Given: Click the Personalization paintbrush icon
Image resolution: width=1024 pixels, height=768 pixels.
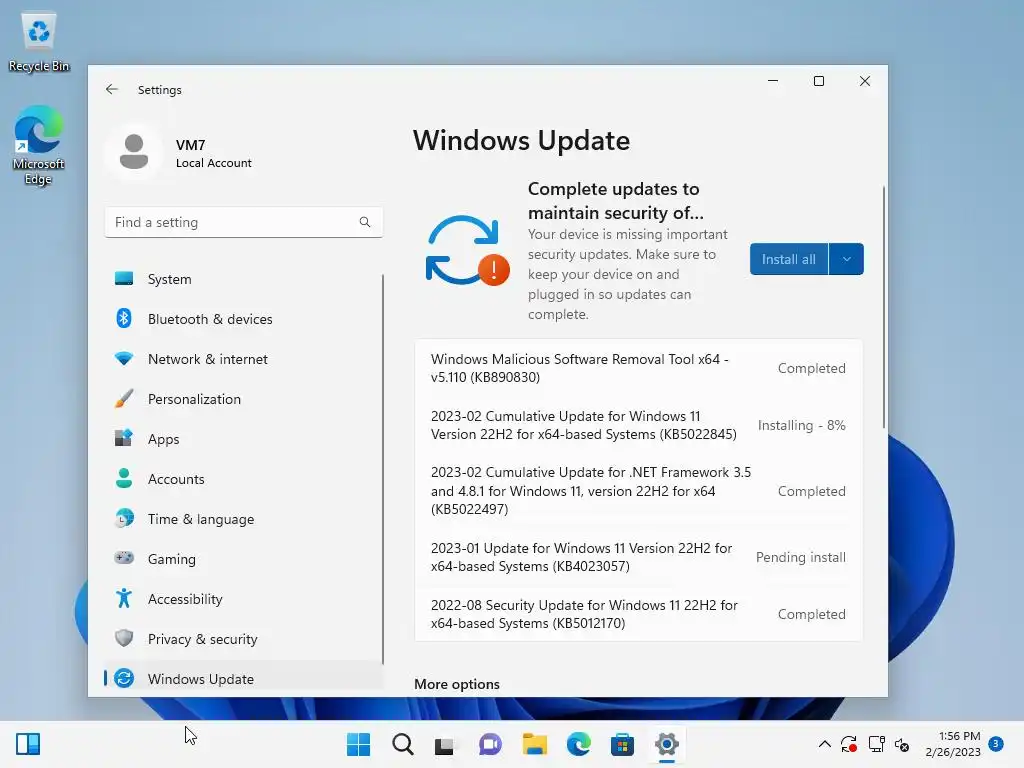Looking at the screenshot, I should (123, 399).
